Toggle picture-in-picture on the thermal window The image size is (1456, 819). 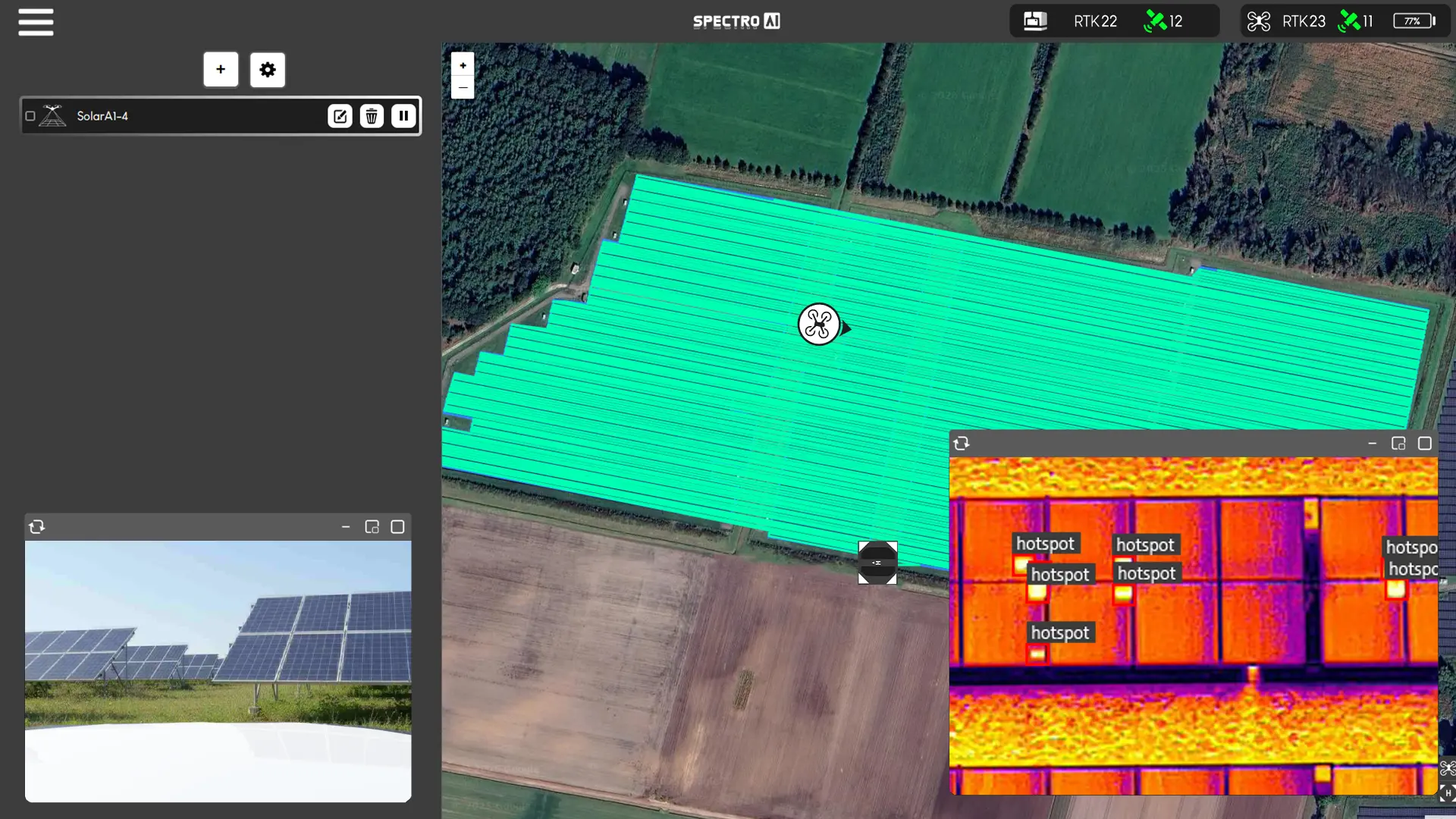coord(1399,444)
